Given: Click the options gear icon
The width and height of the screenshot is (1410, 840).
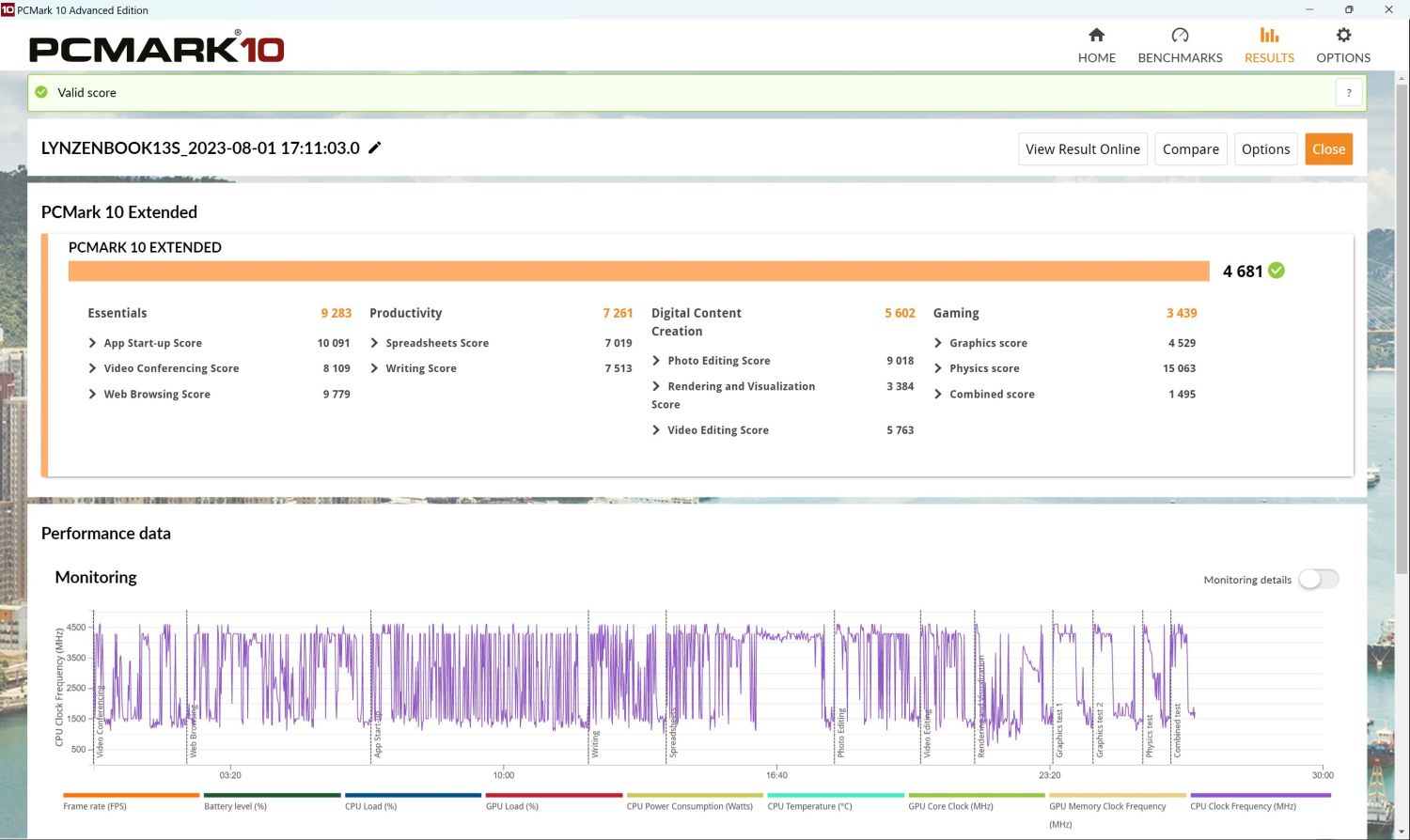Looking at the screenshot, I should (x=1343, y=35).
